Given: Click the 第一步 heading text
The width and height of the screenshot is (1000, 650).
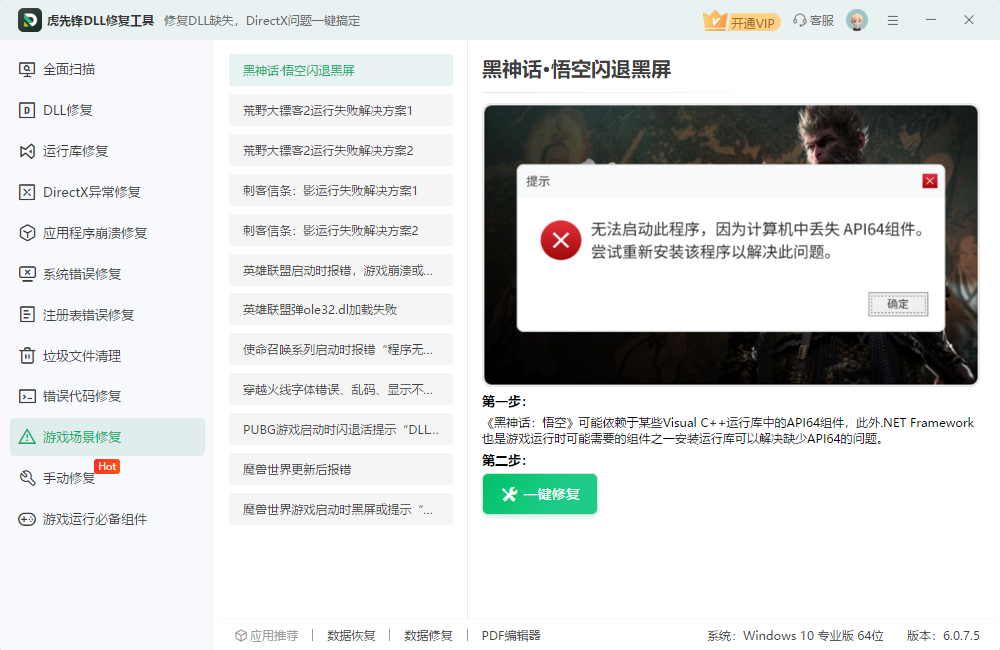Looking at the screenshot, I should (x=504, y=401).
